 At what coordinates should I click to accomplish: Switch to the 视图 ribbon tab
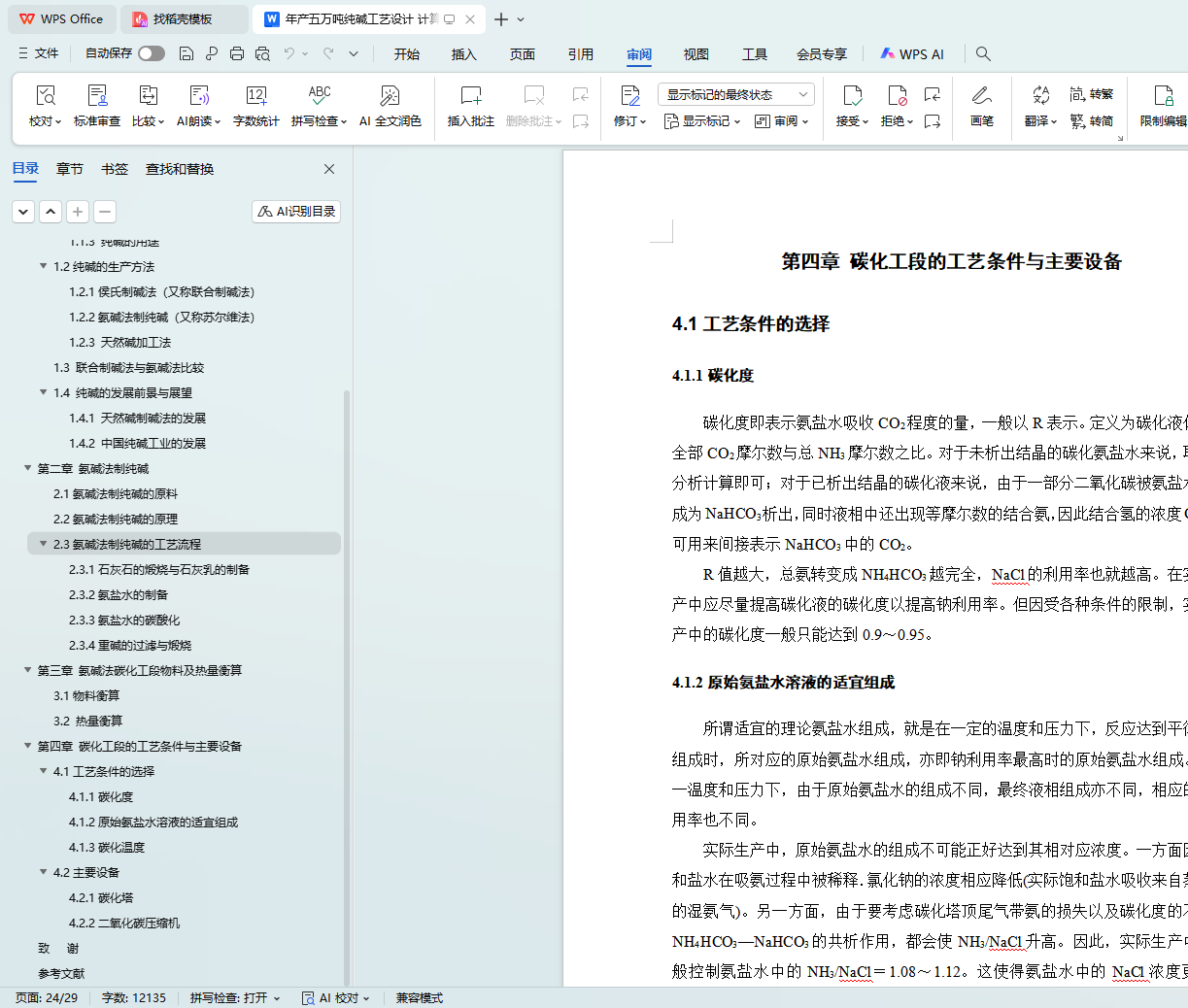[x=696, y=54]
